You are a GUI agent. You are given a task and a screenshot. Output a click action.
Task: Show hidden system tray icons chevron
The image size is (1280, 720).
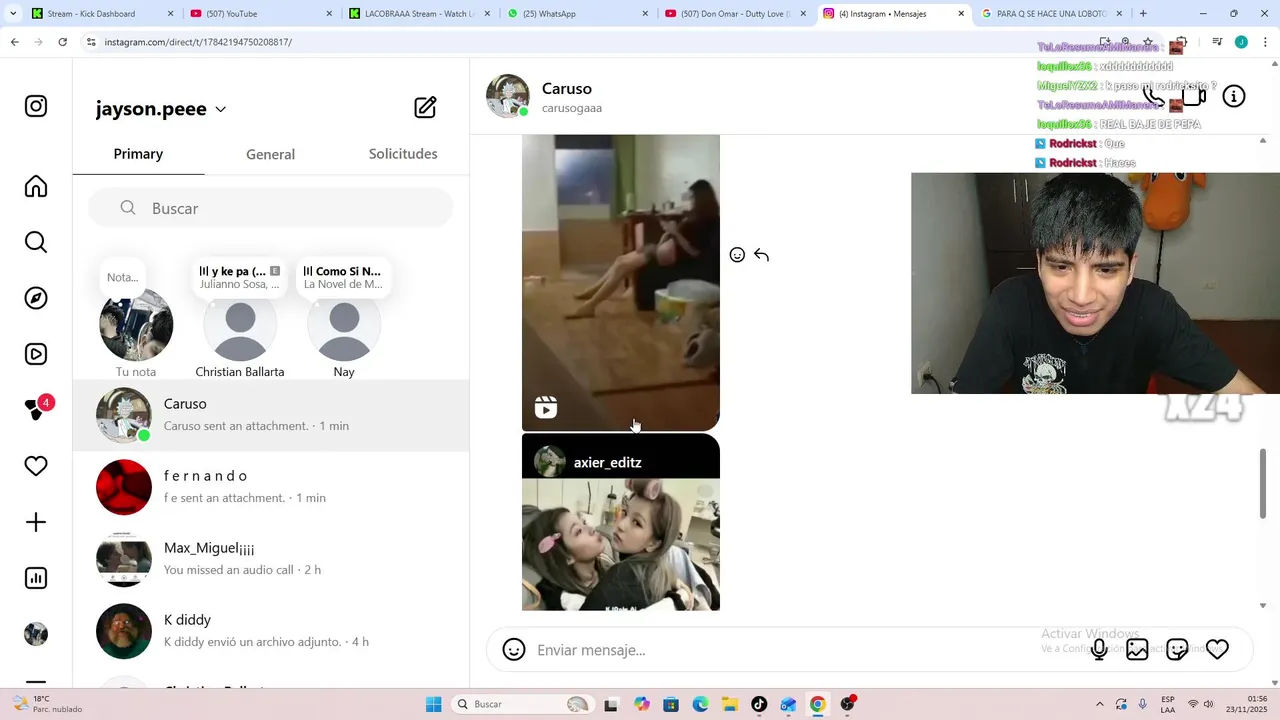(1100, 704)
